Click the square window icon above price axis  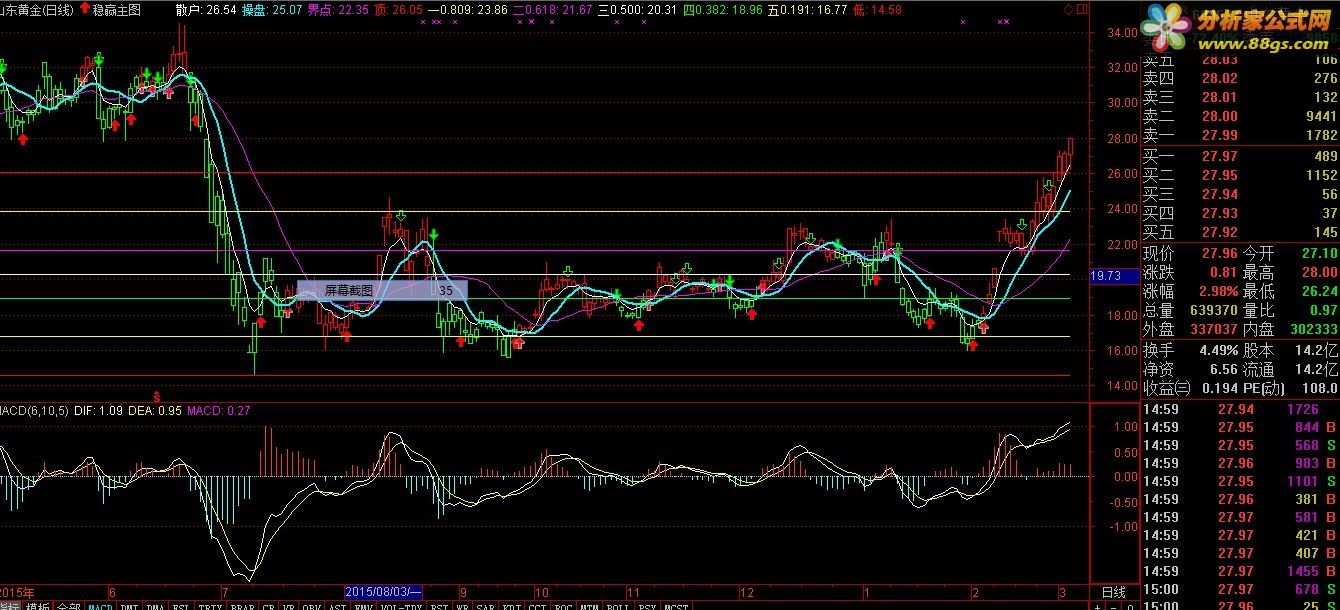[x=1082, y=9]
